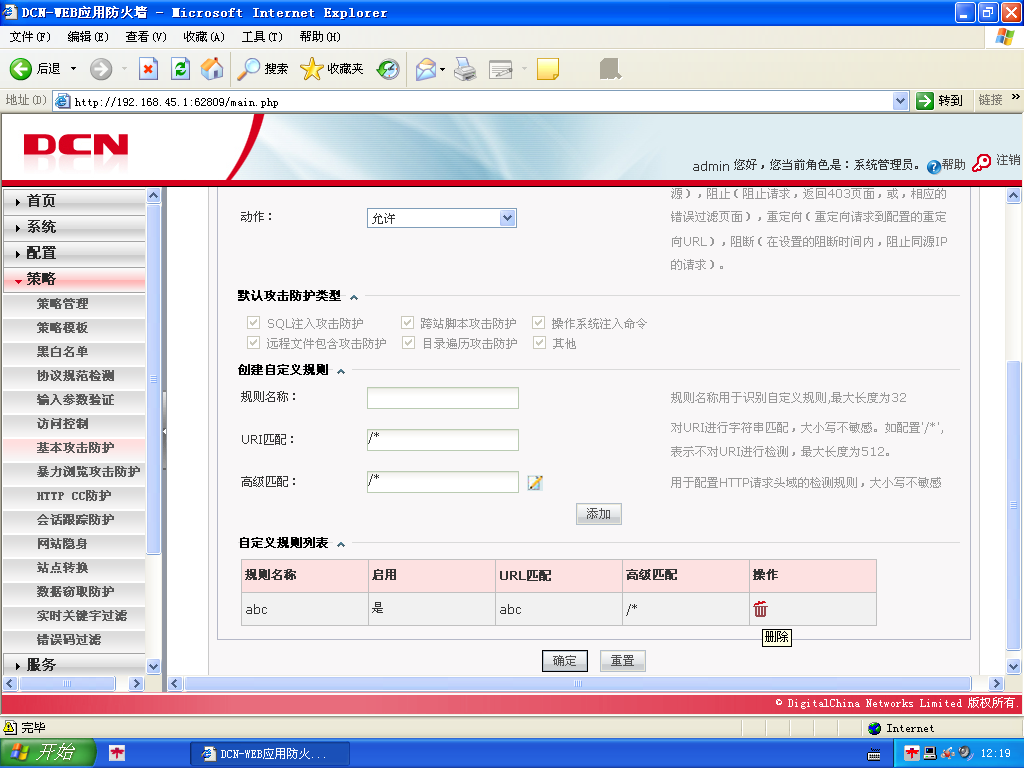1024x768 pixels.
Task: Collapse 自定义规则列表 section
Action: (x=341, y=544)
